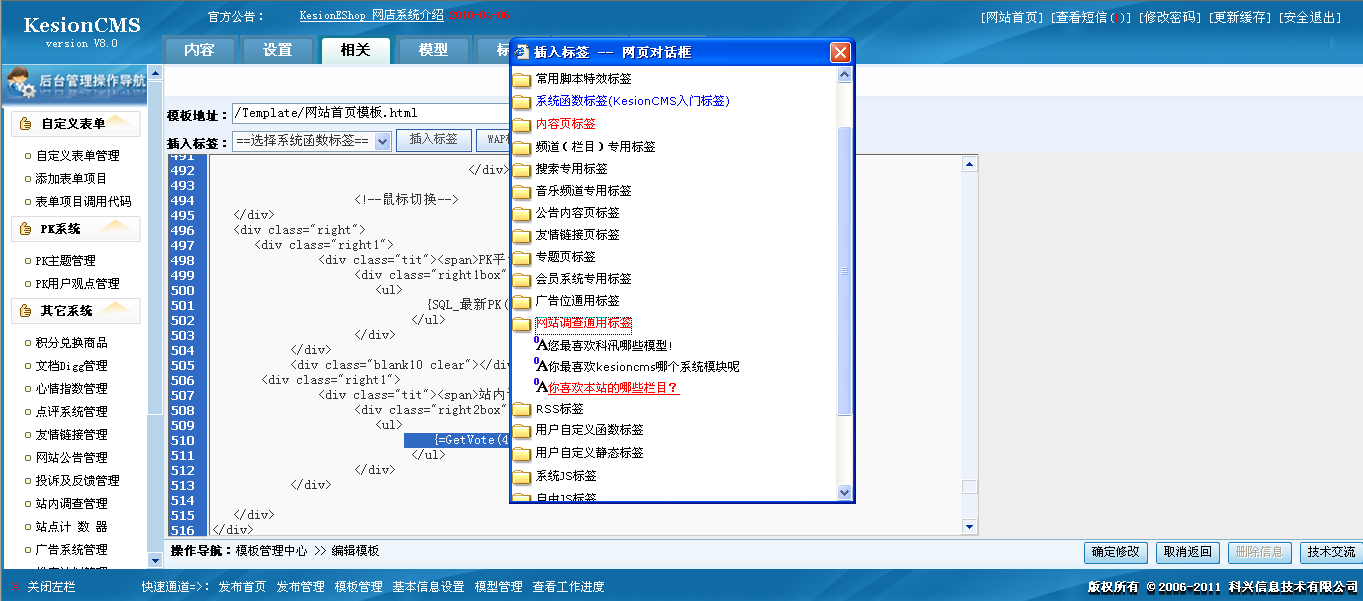Image resolution: width=1363 pixels, height=601 pixels.
Task: Switch to the 设置 tab
Action: pyautogui.click(x=277, y=50)
